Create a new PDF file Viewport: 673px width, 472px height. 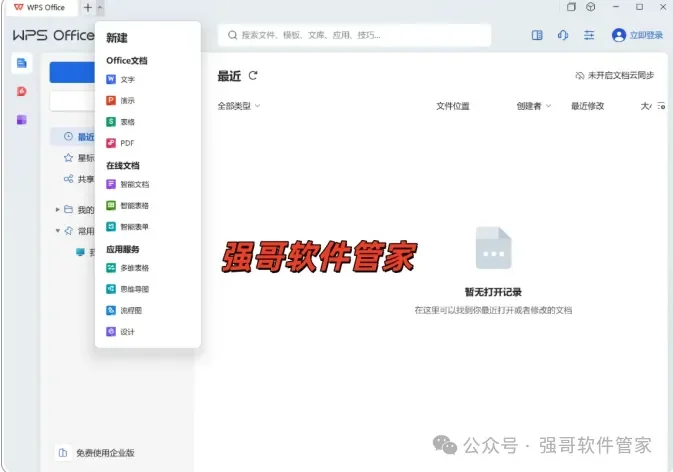click(121, 143)
